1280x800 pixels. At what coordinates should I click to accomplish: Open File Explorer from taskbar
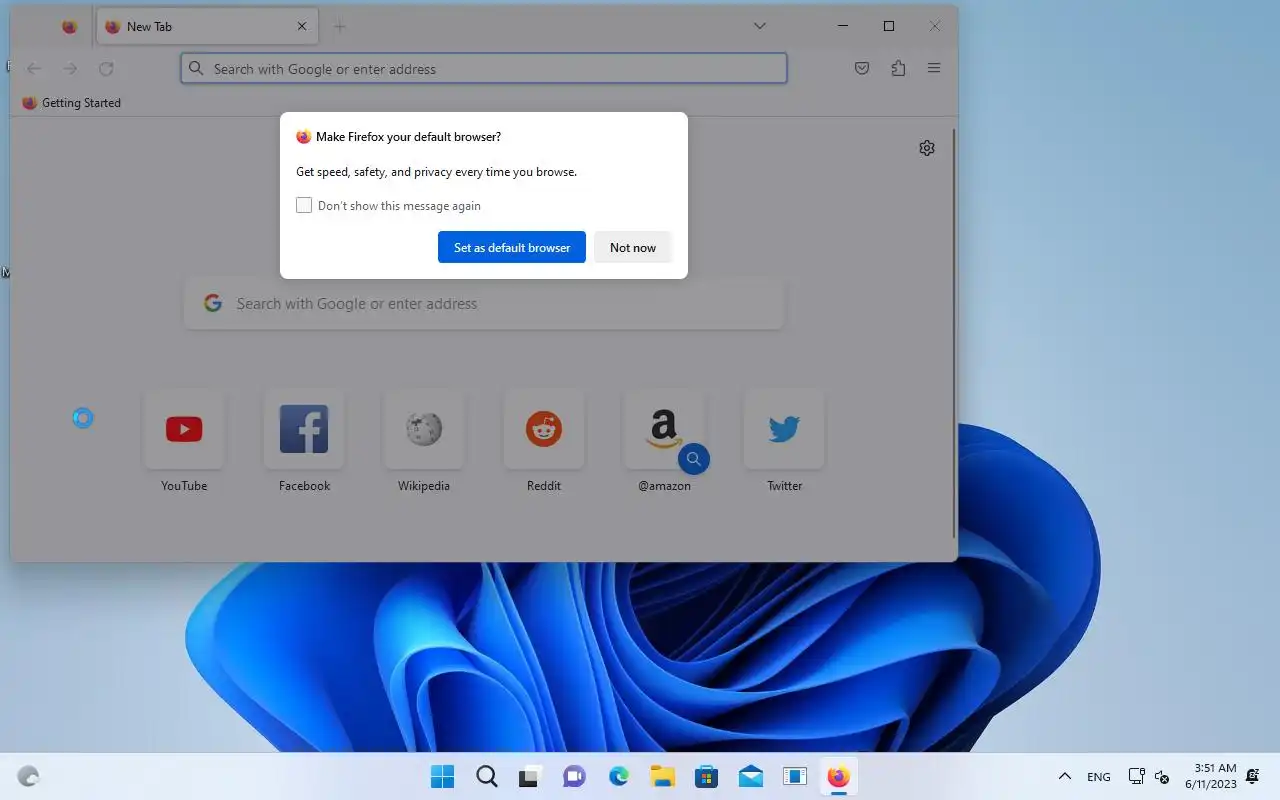(662, 776)
